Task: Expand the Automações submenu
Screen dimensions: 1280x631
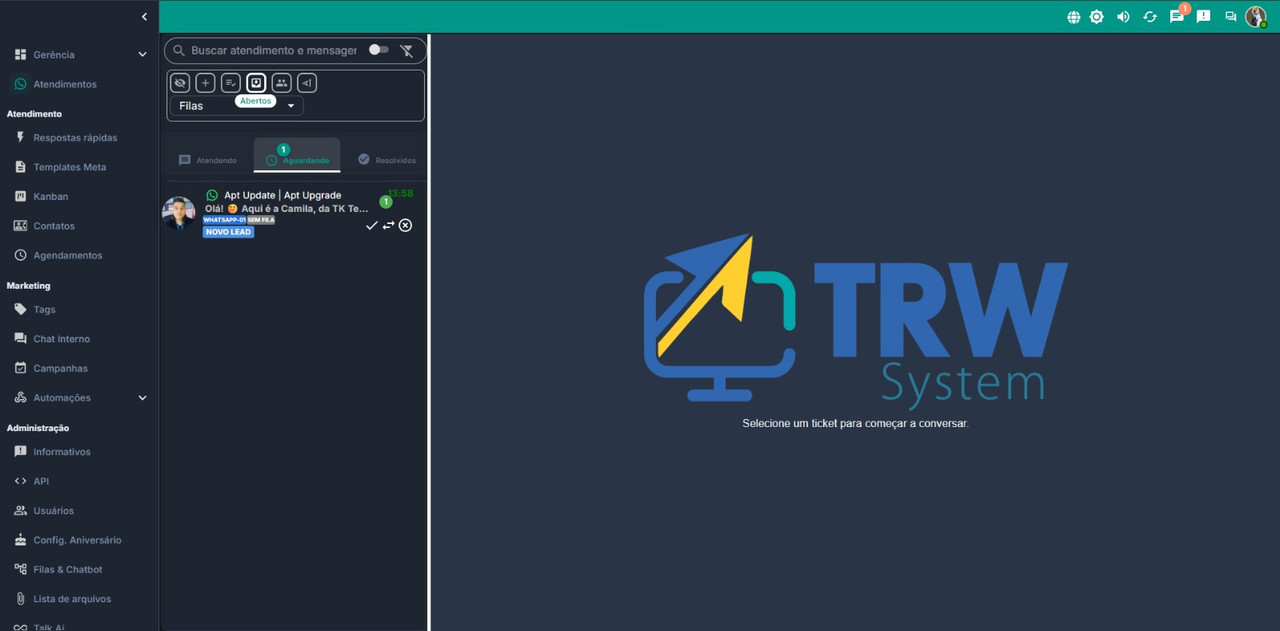Action: click(x=79, y=398)
